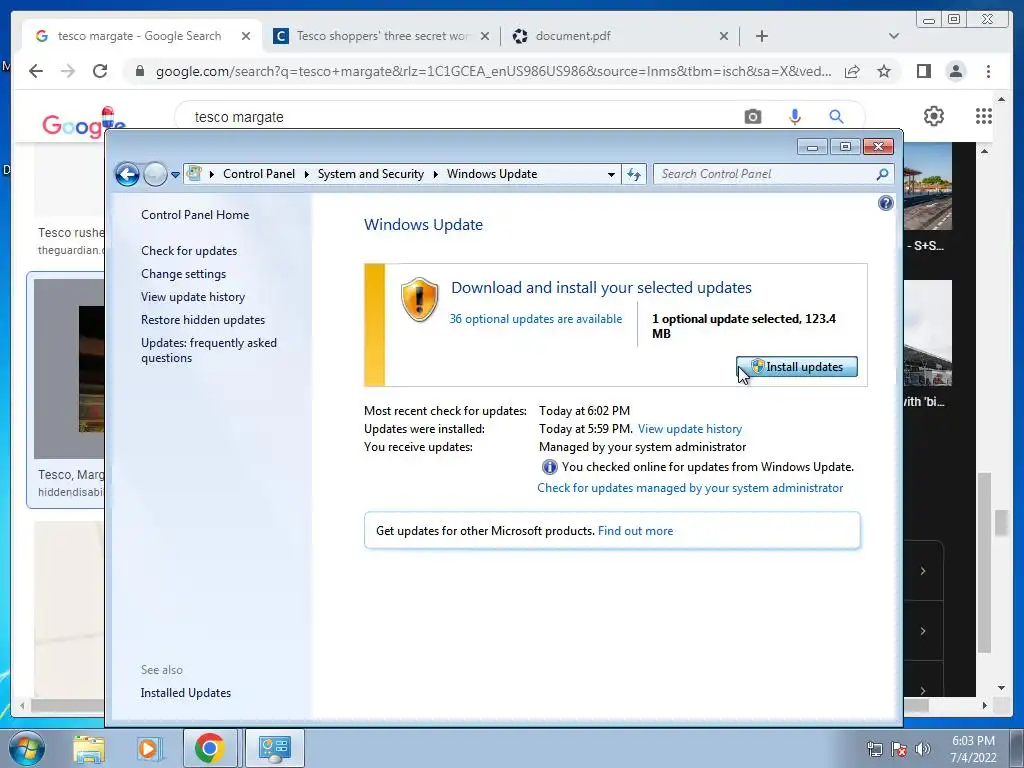
Task: Close the Tesco shoppers' tab
Action: coord(485,36)
